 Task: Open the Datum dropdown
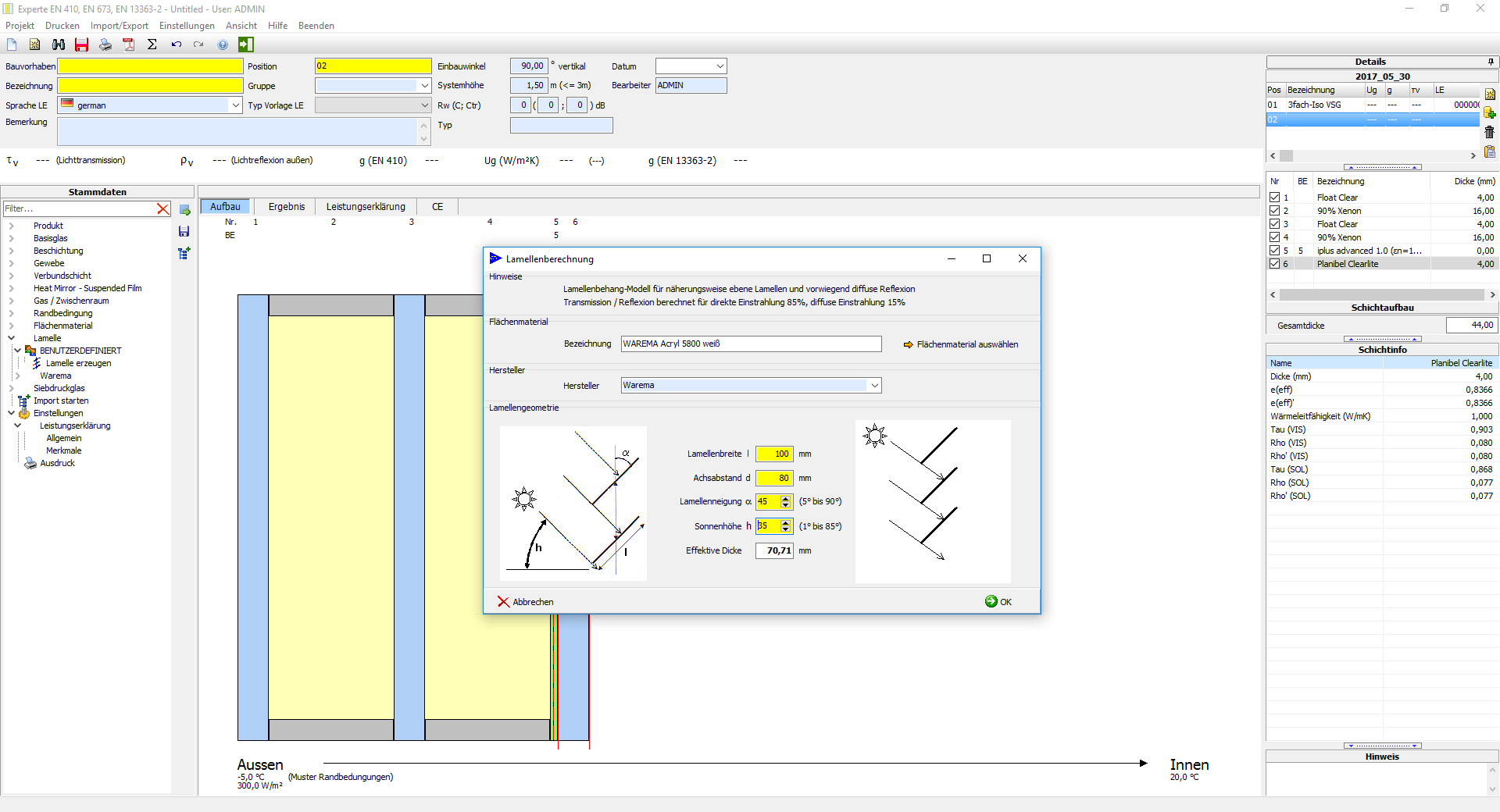tap(720, 66)
